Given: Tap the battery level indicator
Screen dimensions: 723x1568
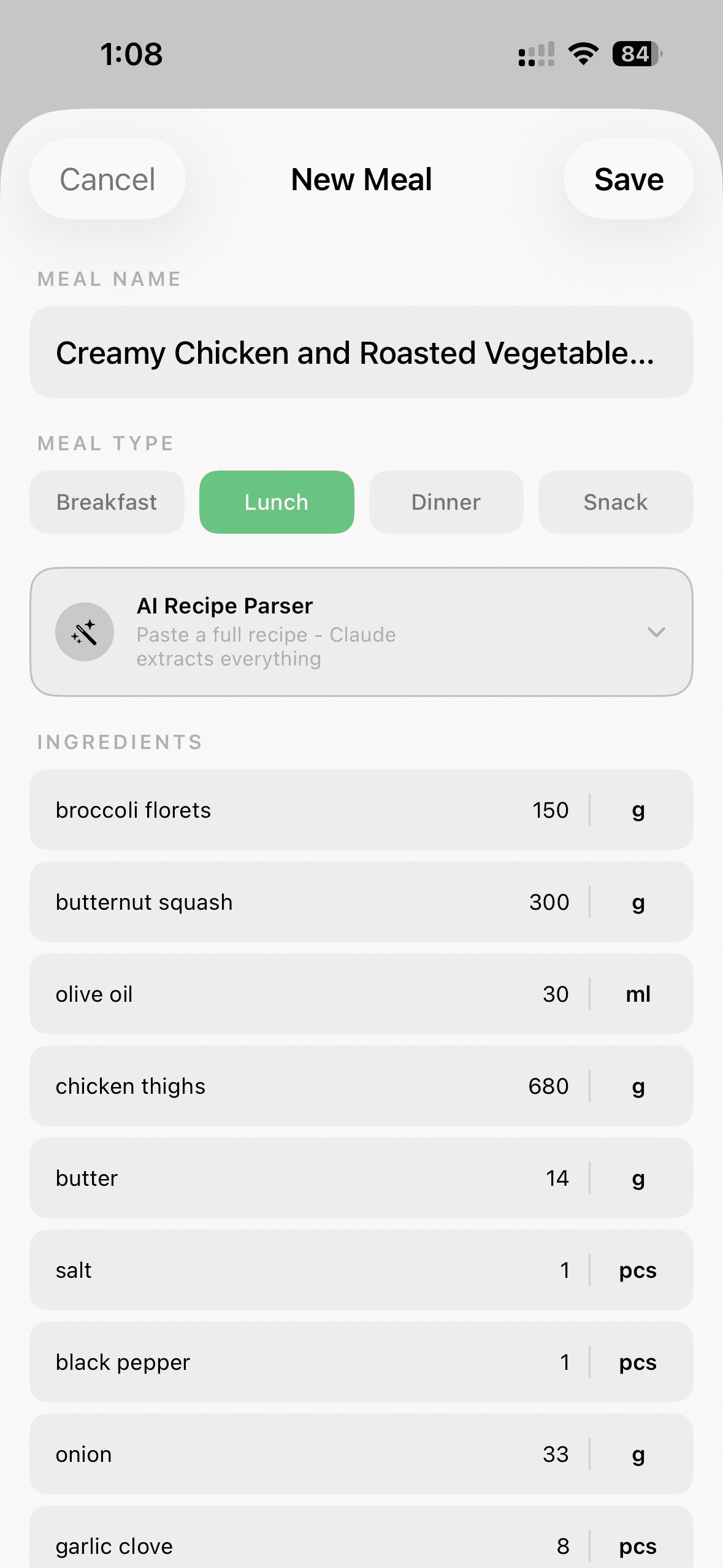Looking at the screenshot, I should pyautogui.click(x=637, y=54).
